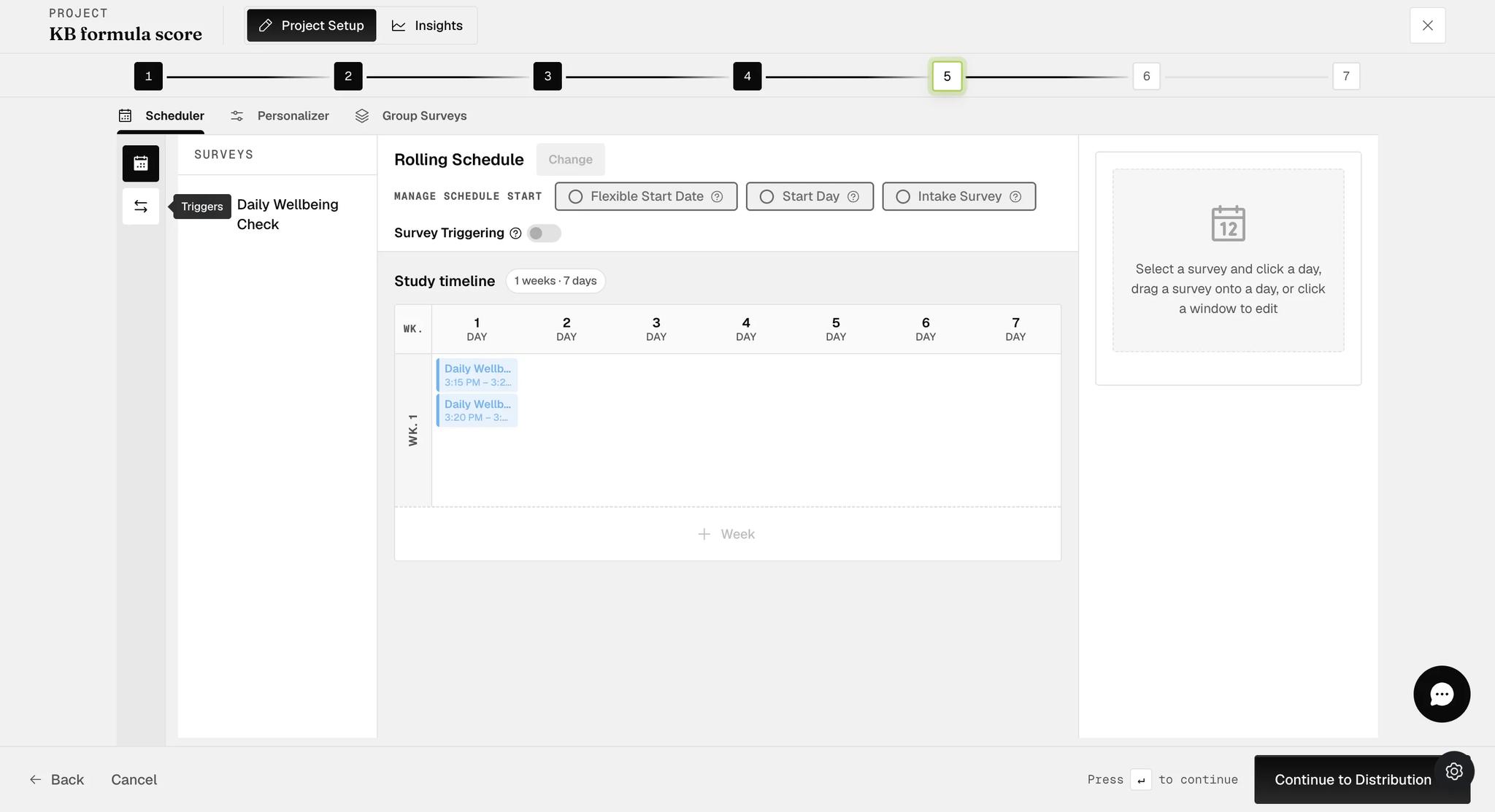Select Start Day radio option

pos(810,196)
